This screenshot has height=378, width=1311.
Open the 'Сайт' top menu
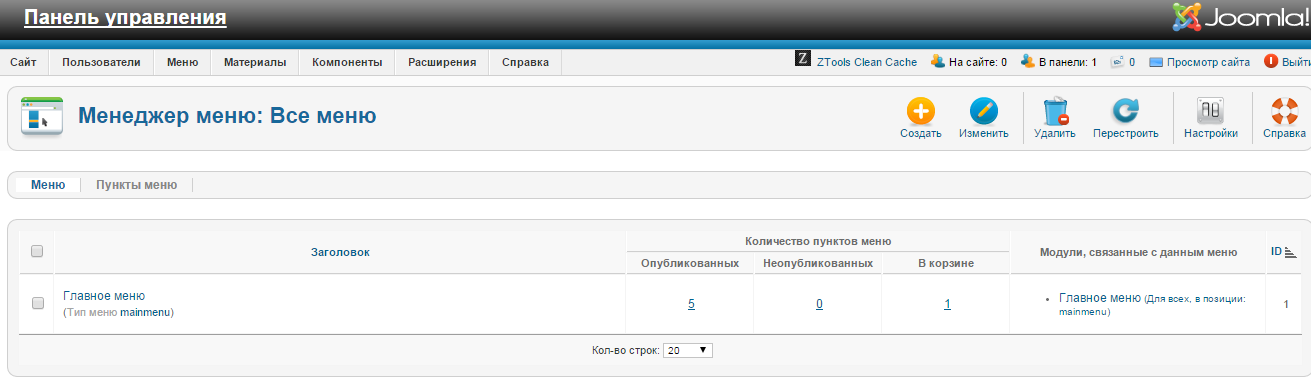[x=24, y=62]
